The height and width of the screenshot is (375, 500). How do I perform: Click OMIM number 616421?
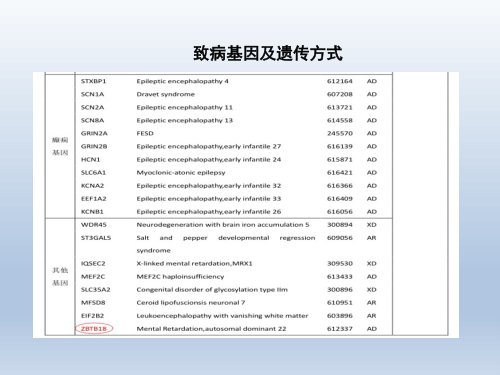[339, 172]
